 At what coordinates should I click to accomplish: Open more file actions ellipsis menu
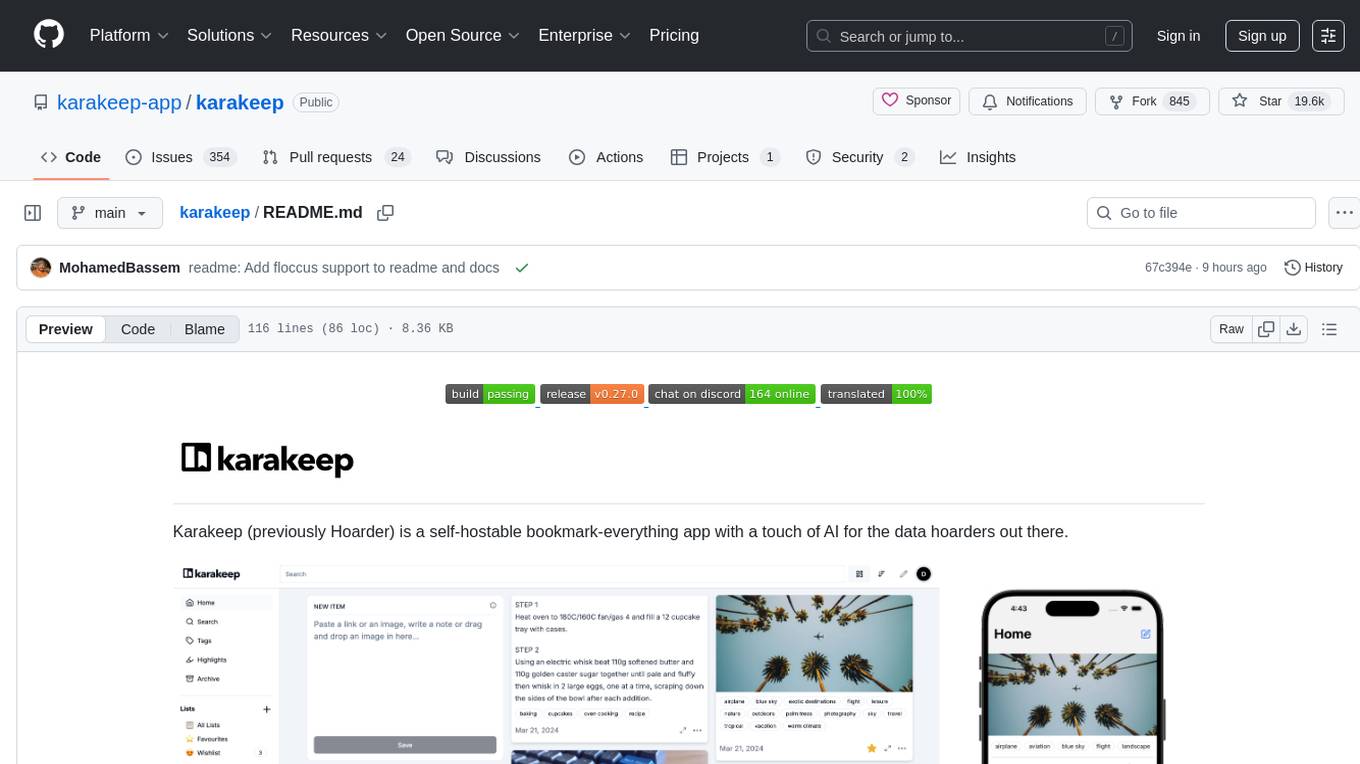(x=1344, y=213)
